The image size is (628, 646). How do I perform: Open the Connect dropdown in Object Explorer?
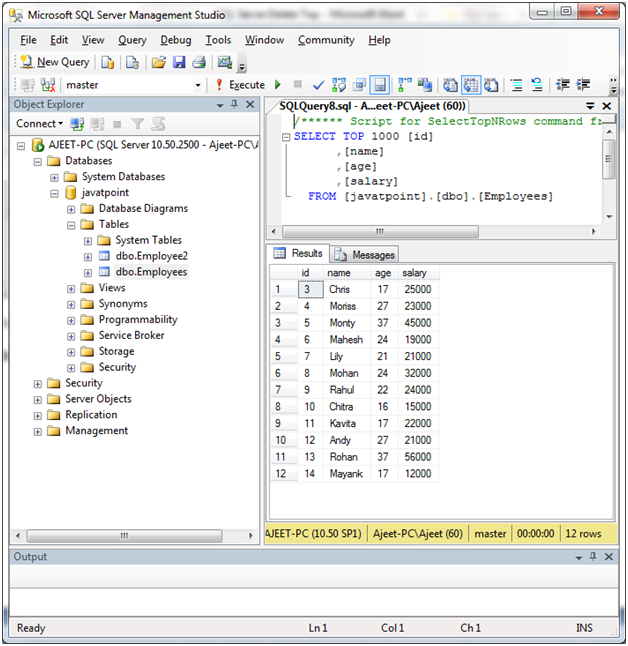pos(40,124)
